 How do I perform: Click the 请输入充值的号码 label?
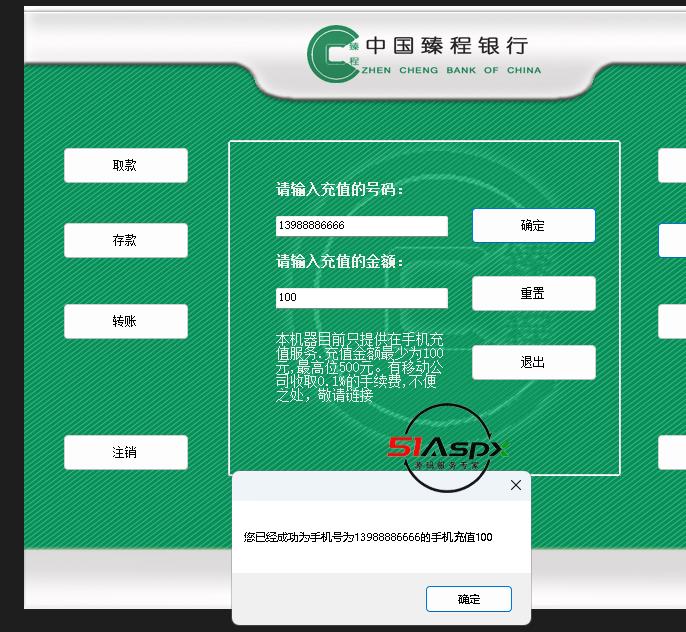[340, 189]
